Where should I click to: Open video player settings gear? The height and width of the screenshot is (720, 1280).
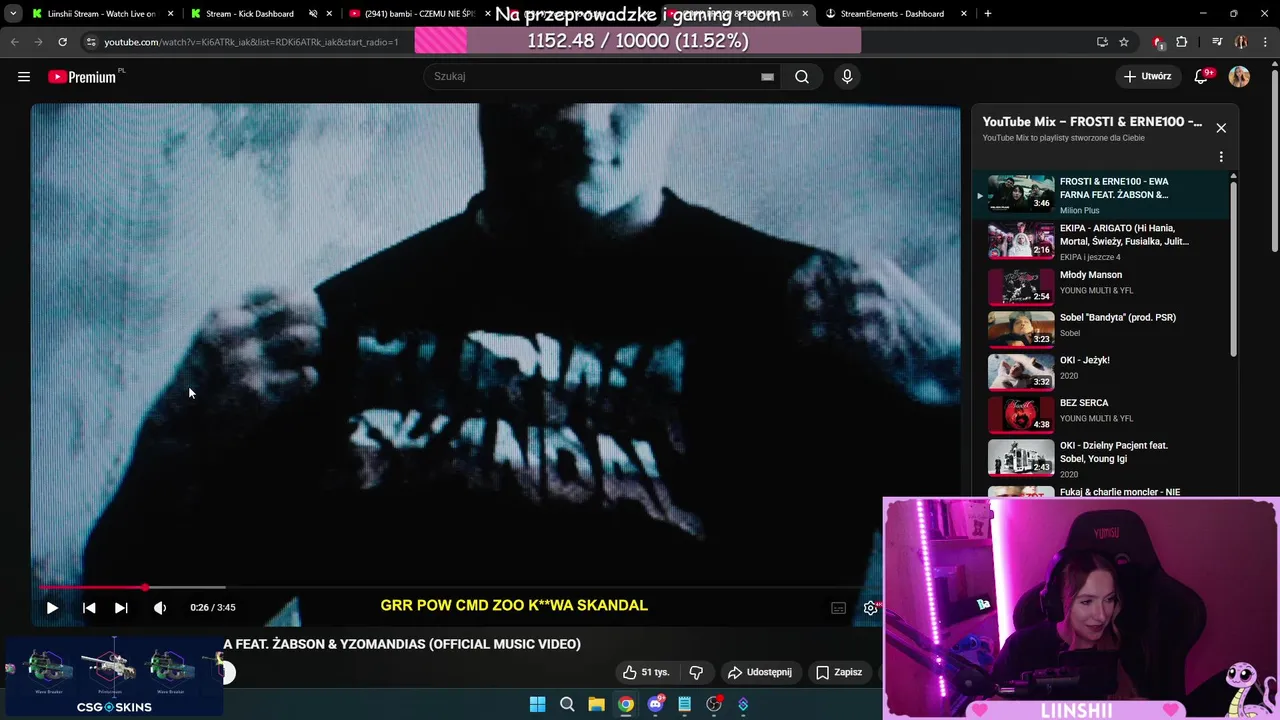(871, 608)
